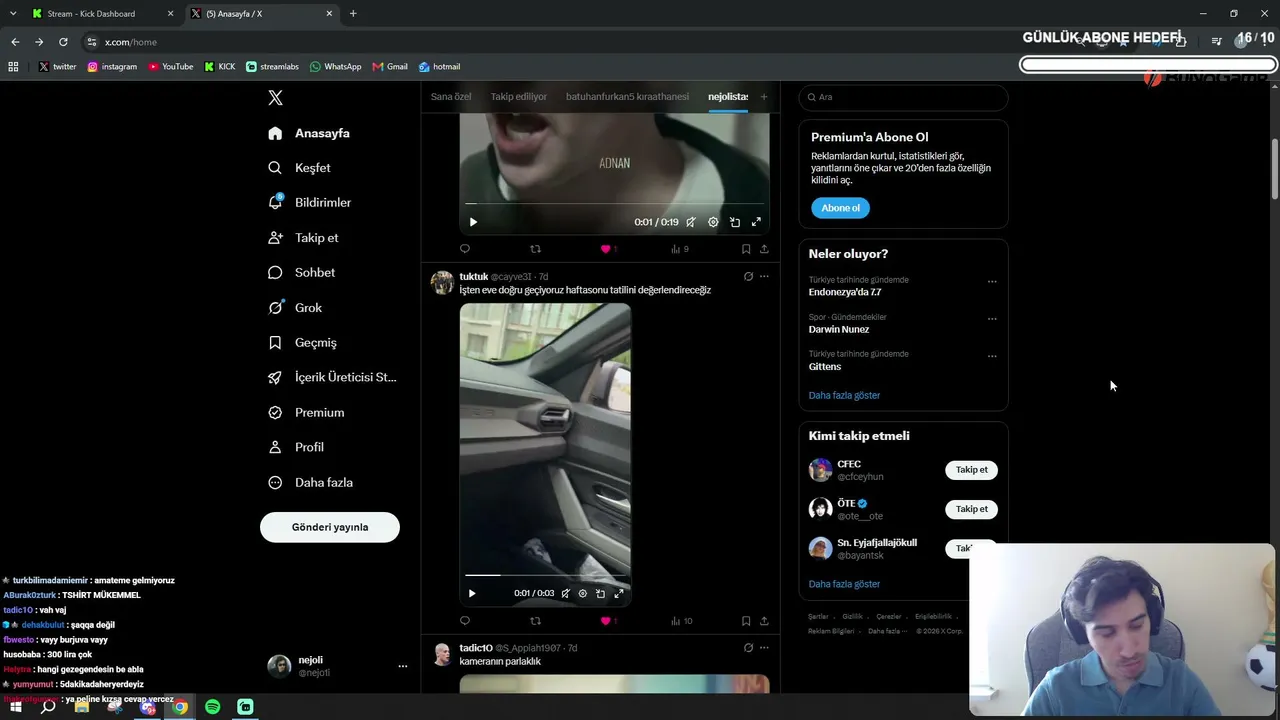The image size is (1280, 720).
Task: Reload the browser page
Action: [x=63, y=42]
